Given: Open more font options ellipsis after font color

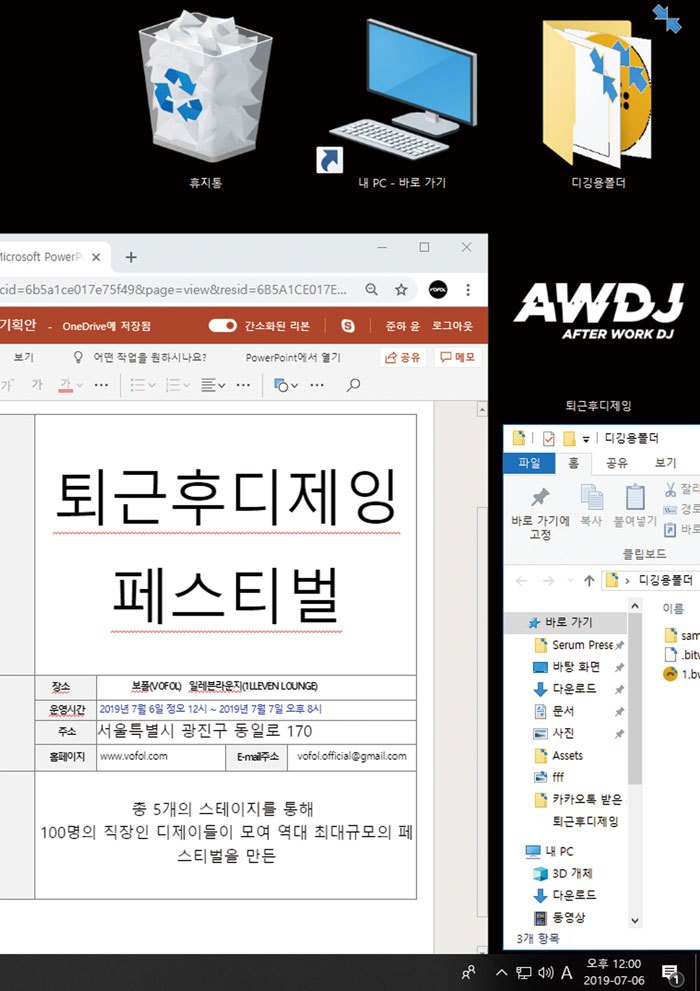Looking at the screenshot, I should pos(101,385).
